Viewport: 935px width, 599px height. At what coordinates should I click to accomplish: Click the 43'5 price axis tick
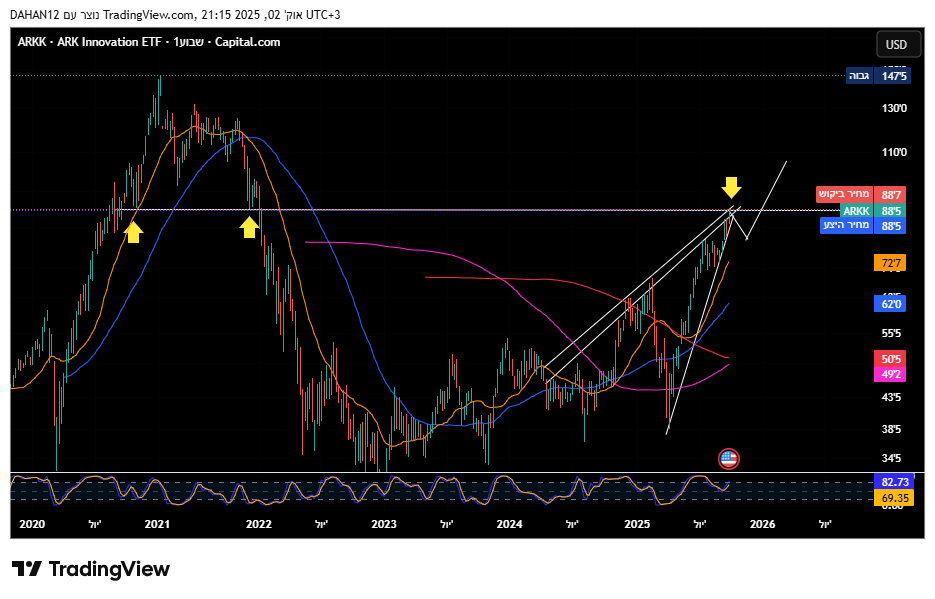[891, 397]
